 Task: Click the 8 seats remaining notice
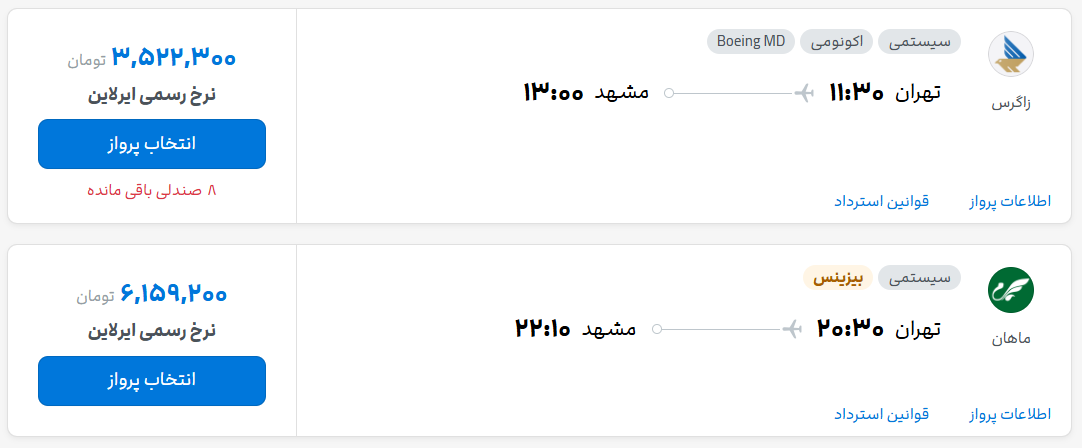click(152, 191)
